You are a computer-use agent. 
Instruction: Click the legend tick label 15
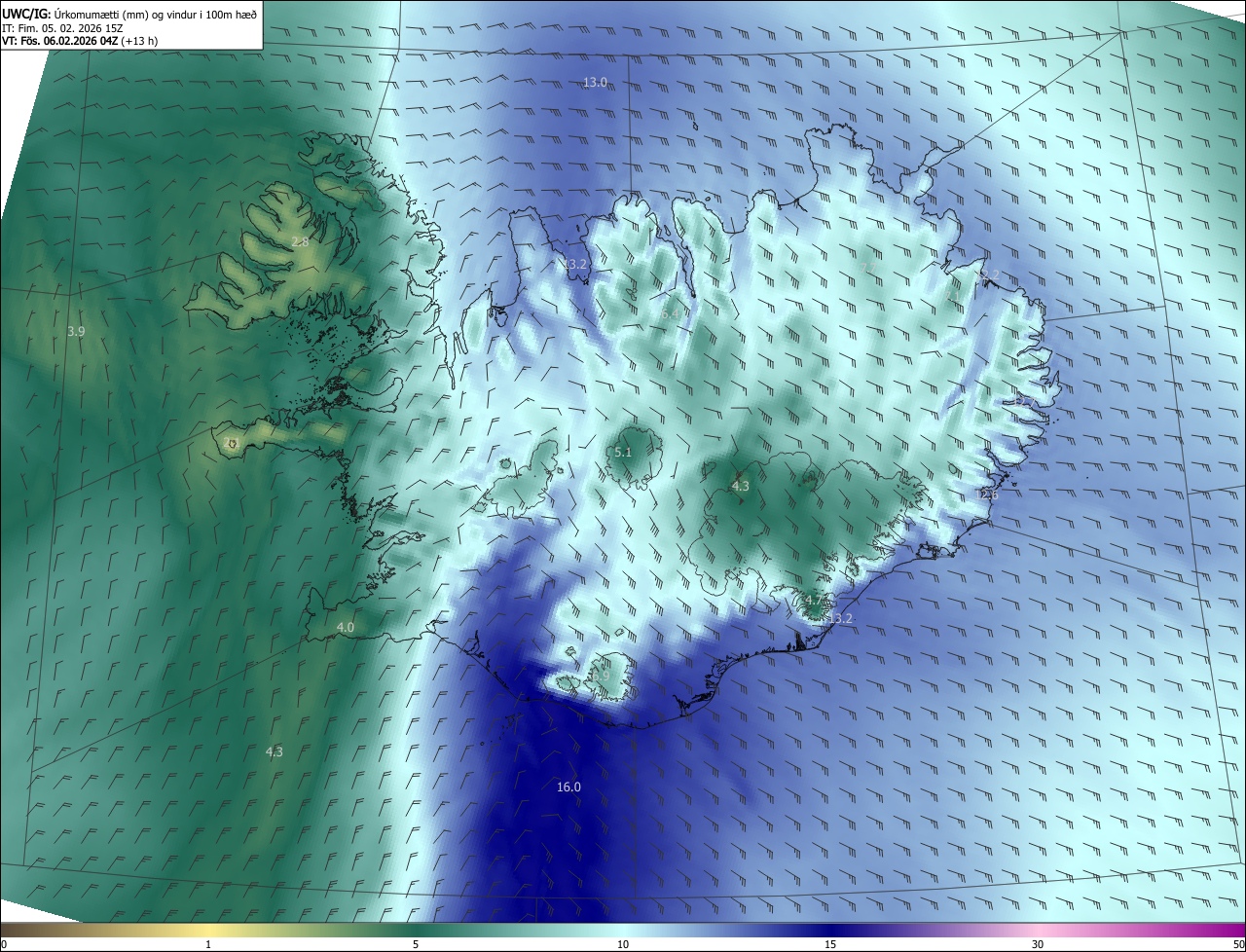pos(830,944)
